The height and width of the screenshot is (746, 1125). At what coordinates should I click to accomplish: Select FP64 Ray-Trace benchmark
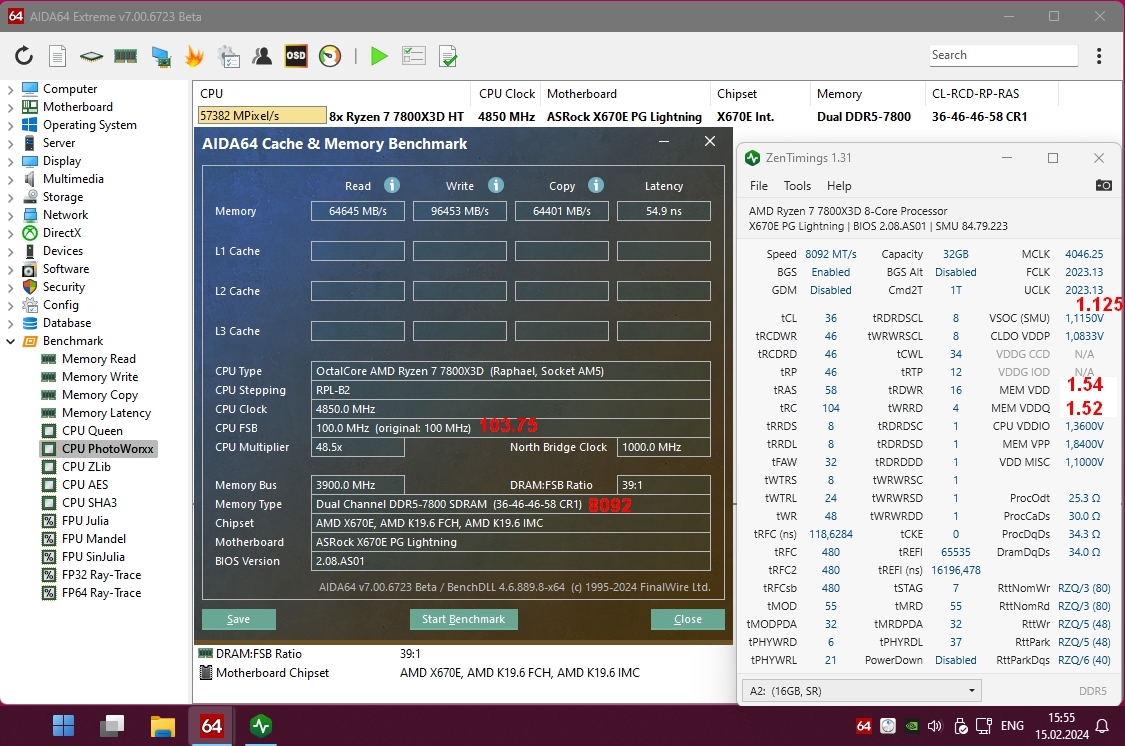(x=101, y=592)
